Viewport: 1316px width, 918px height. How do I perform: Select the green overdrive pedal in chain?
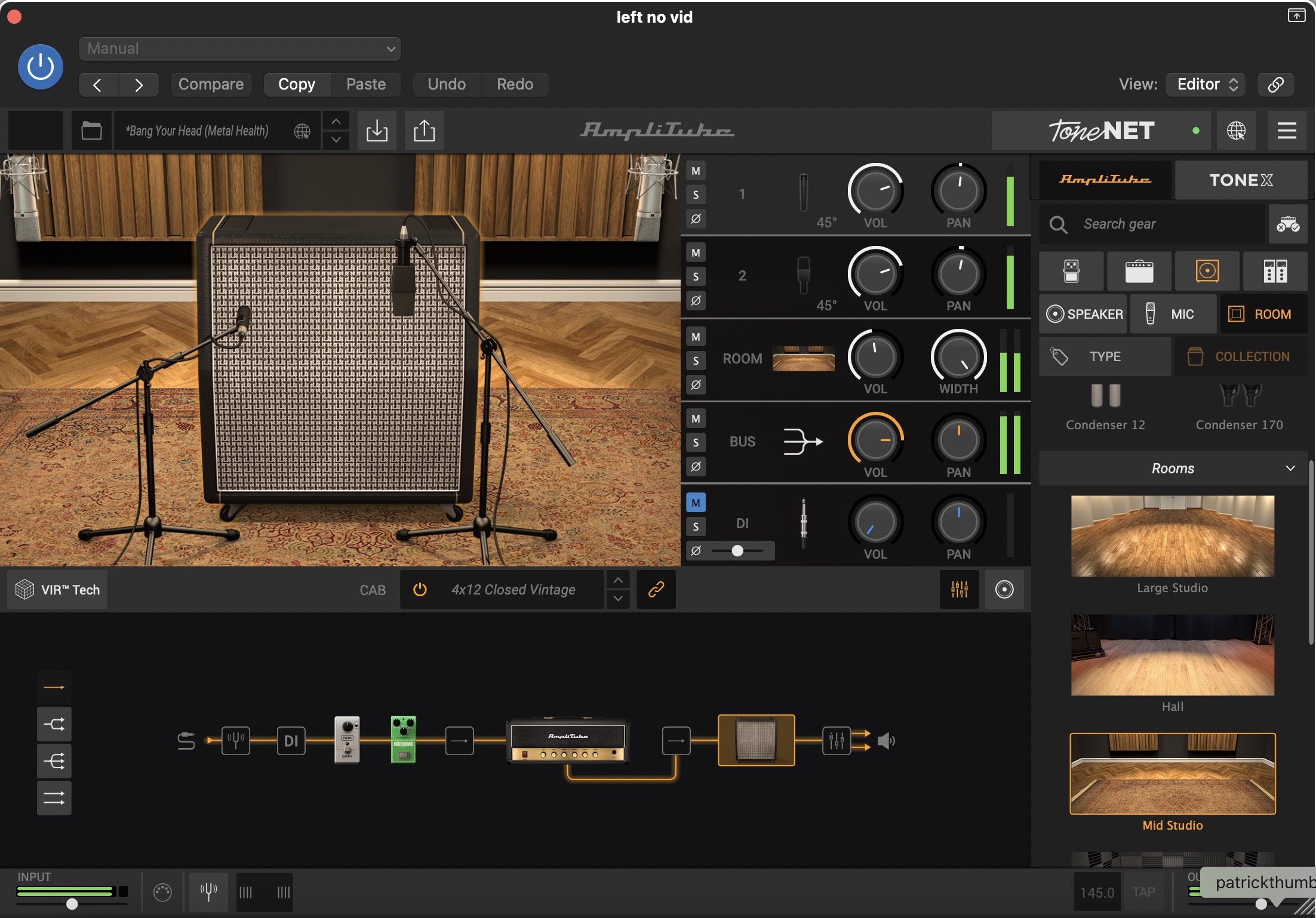403,740
